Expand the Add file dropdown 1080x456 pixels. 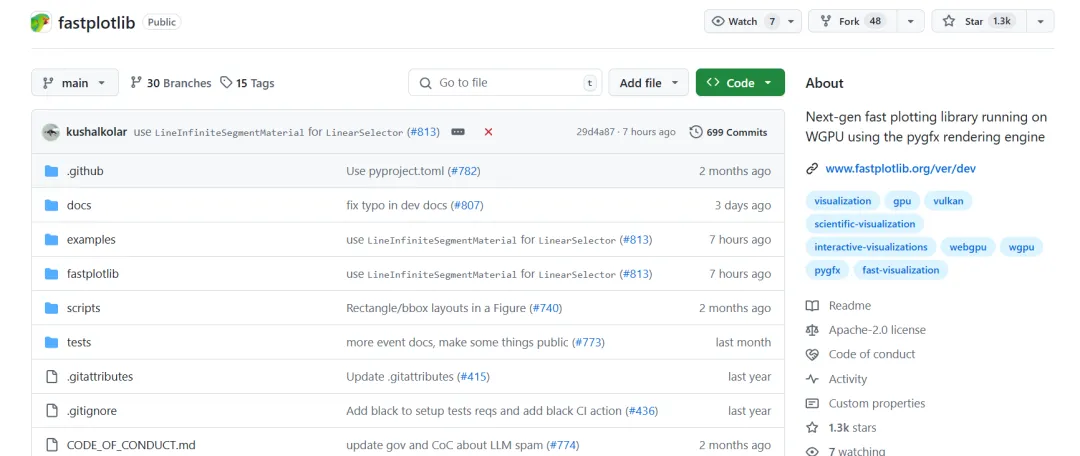pos(648,83)
